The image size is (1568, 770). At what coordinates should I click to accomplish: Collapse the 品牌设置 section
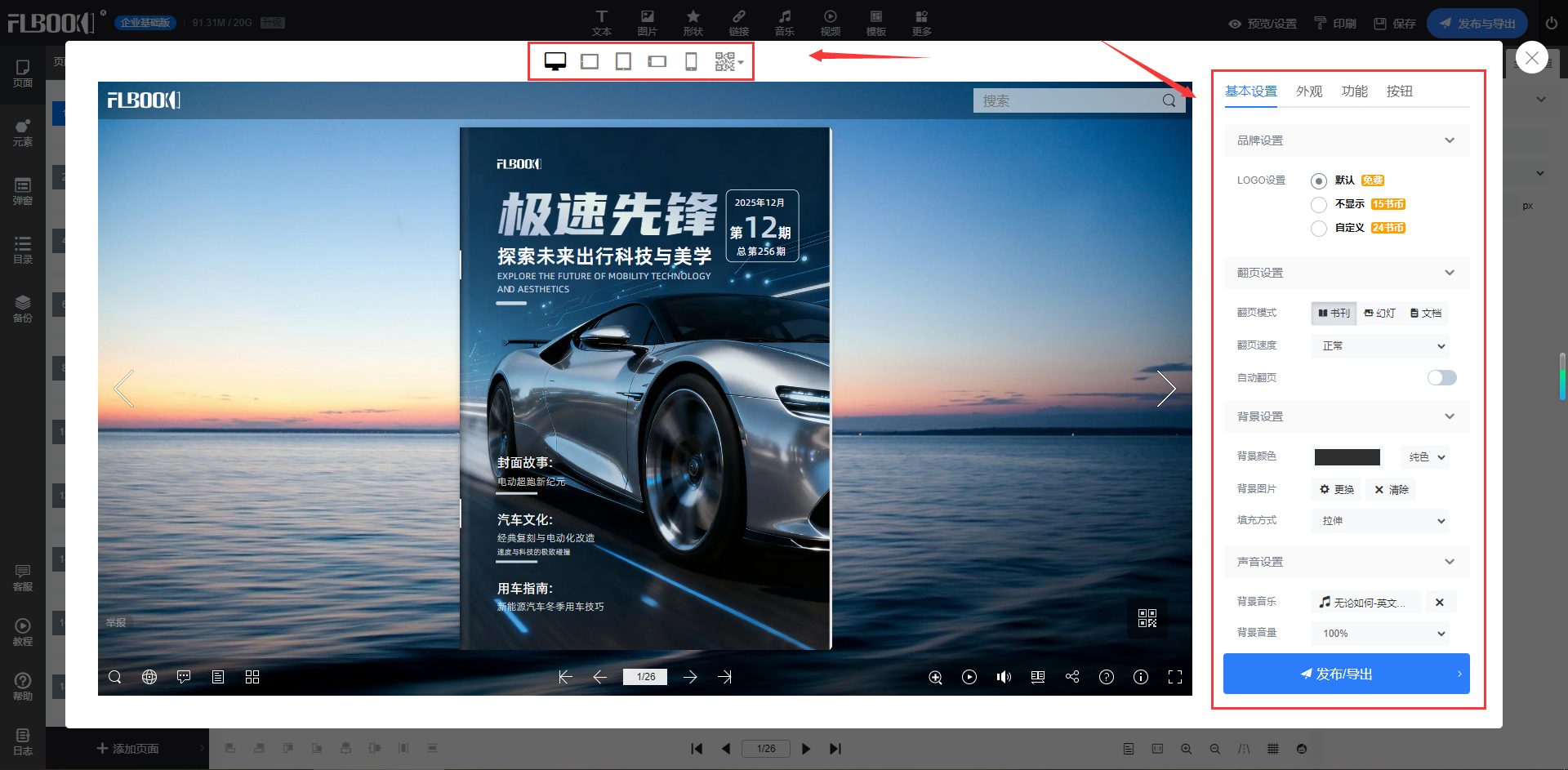click(1449, 140)
